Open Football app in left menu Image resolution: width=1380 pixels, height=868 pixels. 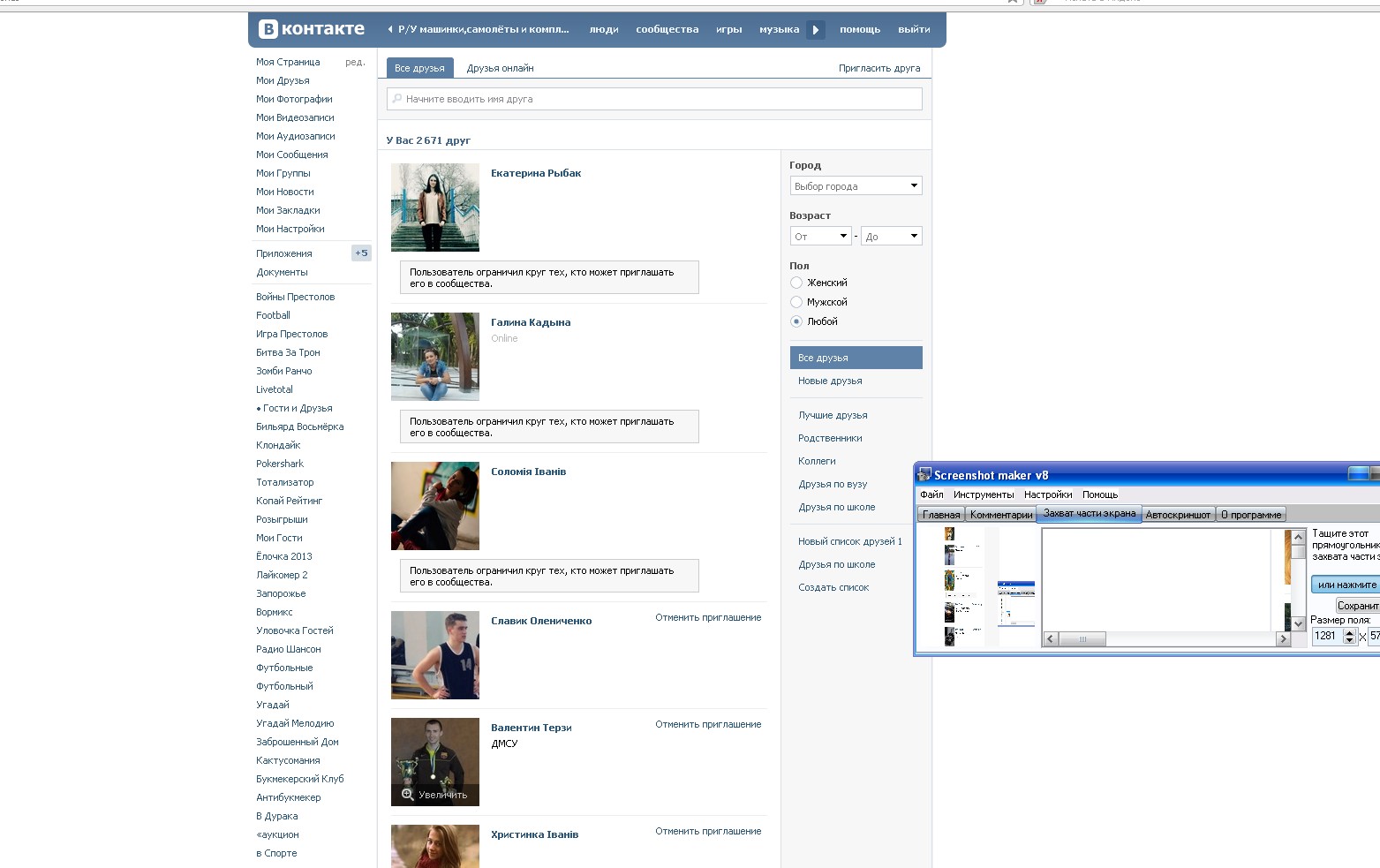pos(274,315)
